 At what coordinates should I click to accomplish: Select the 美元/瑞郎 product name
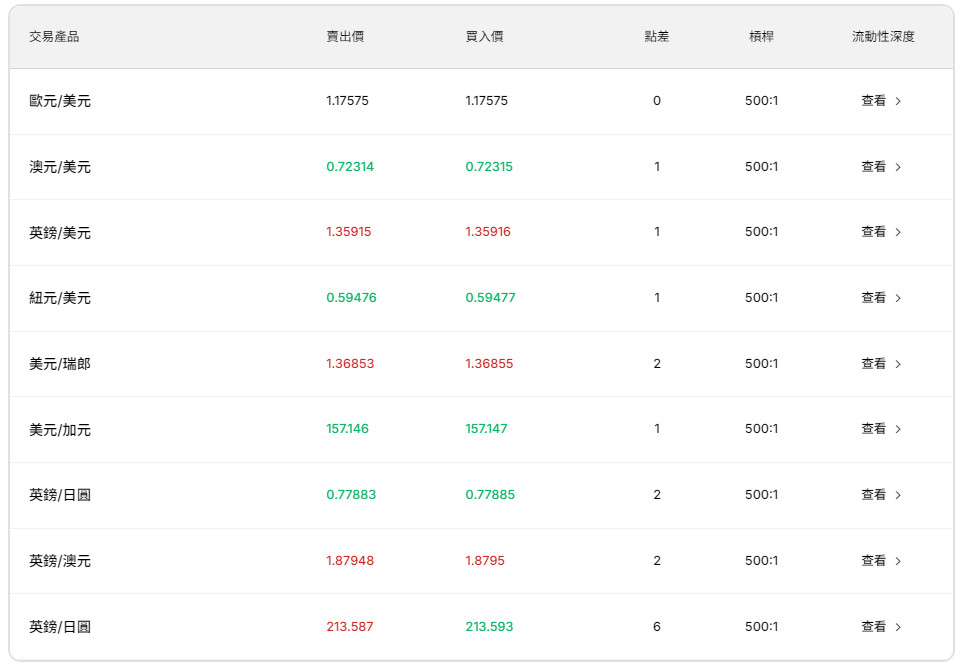coord(60,364)
